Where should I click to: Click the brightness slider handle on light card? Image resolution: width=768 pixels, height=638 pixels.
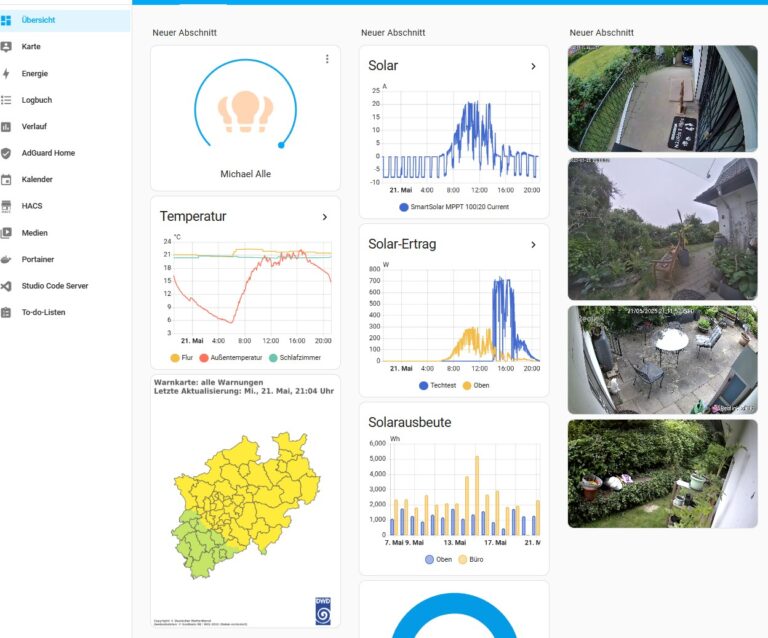pos(281,145)
